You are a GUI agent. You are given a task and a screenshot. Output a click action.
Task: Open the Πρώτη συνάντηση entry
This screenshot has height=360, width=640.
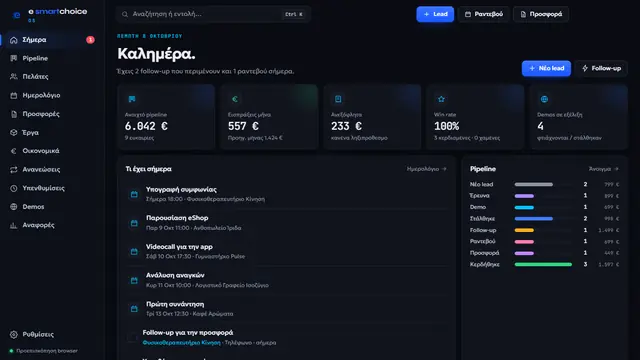pos(287,309)
